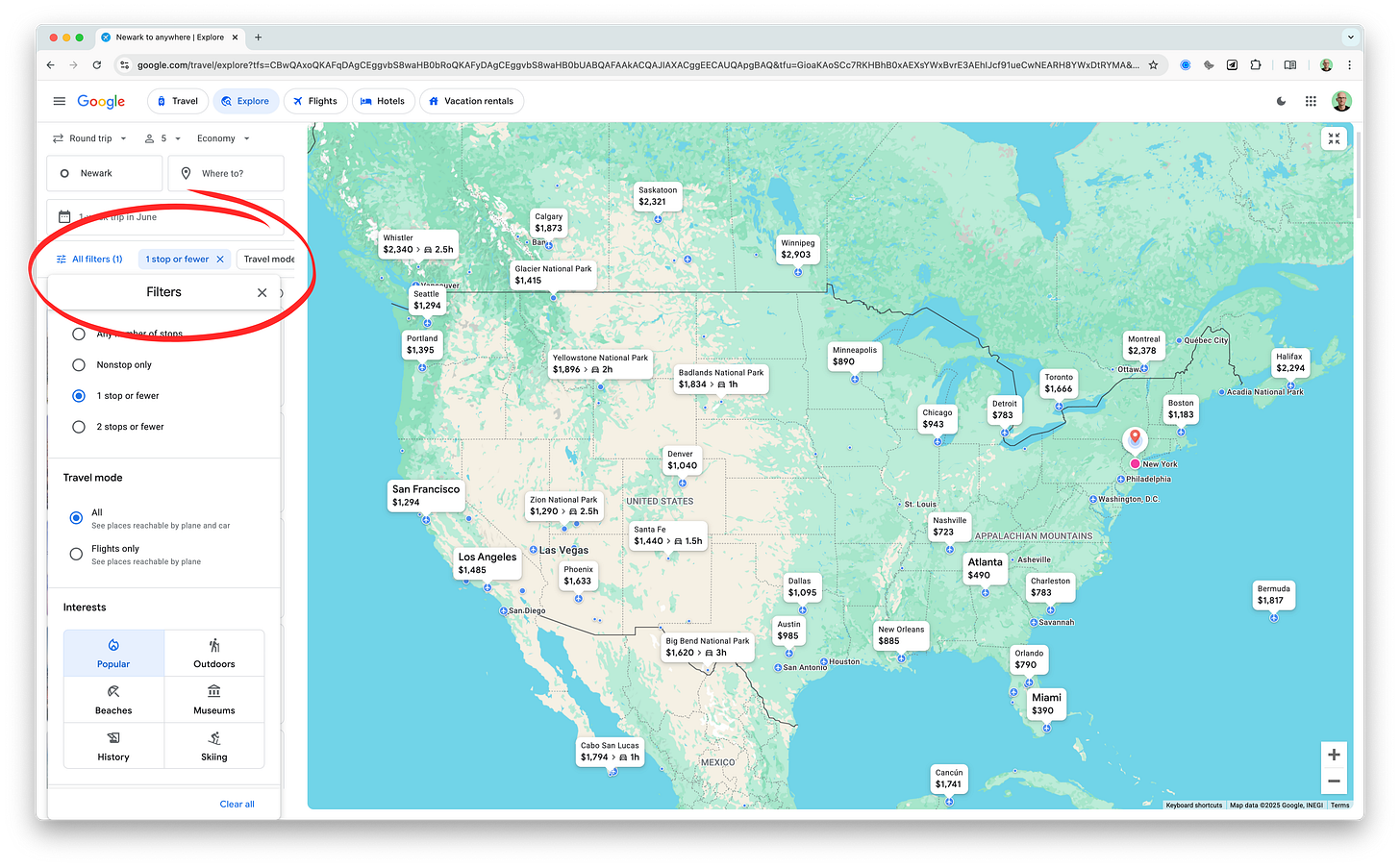
Task: Switch to the Travel tab
Action: pos(177,101)
